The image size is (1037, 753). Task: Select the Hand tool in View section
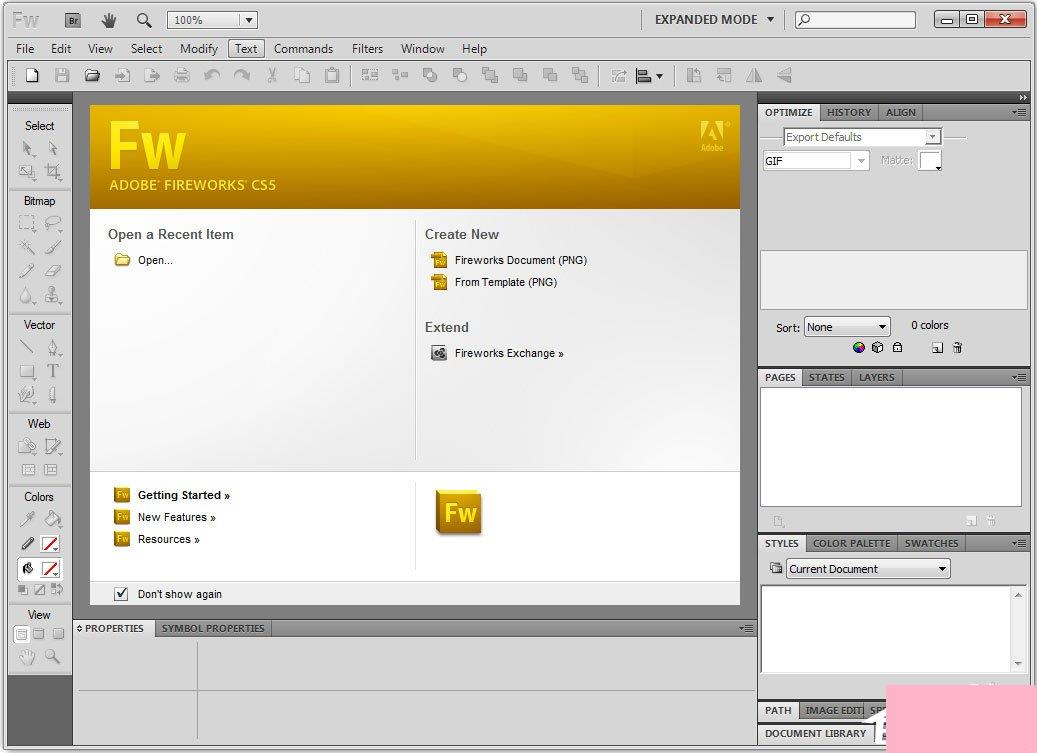click(27, 657)
